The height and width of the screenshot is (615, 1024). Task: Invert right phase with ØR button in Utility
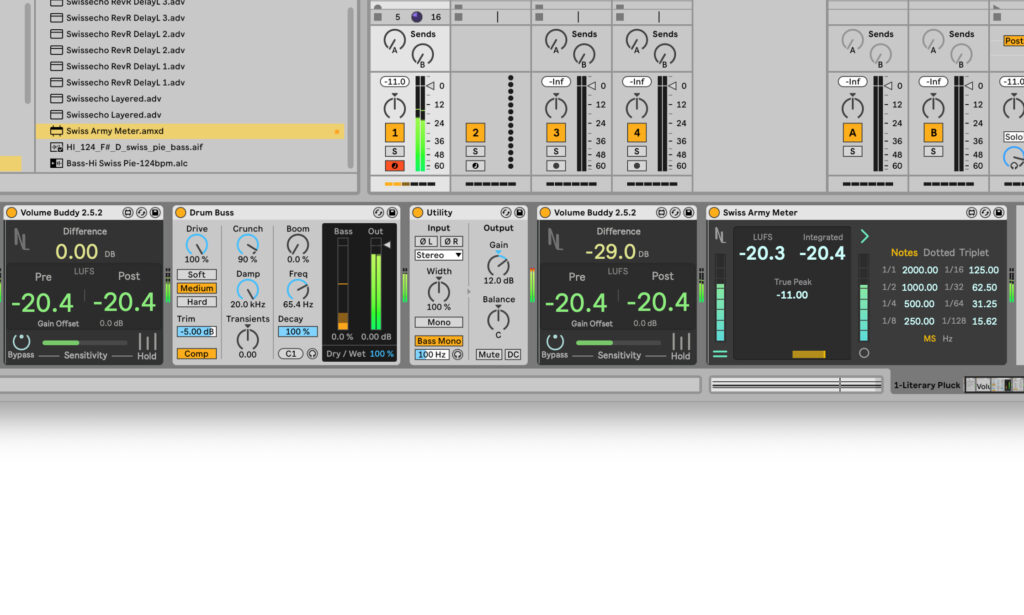(451, 242)
